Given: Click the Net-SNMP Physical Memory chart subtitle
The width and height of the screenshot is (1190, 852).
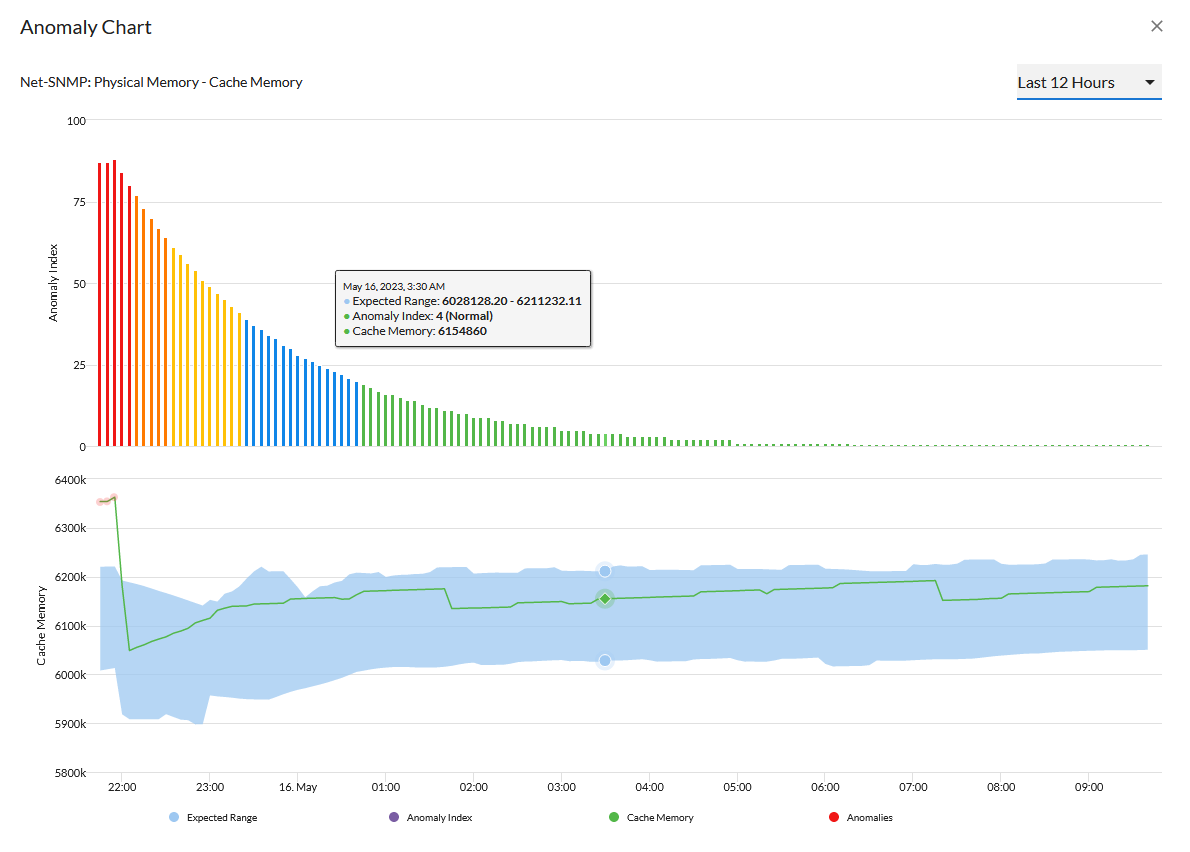Looking at the screenshot, I should click(161, 83).
